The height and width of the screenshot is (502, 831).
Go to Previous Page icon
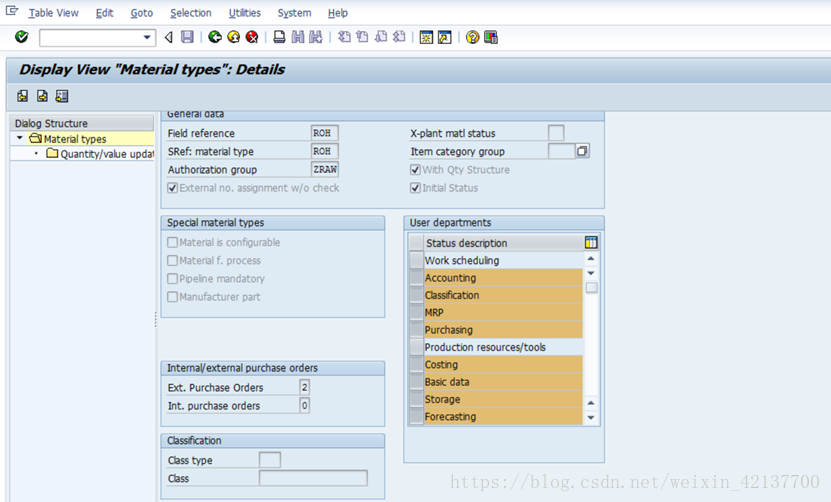363,37
